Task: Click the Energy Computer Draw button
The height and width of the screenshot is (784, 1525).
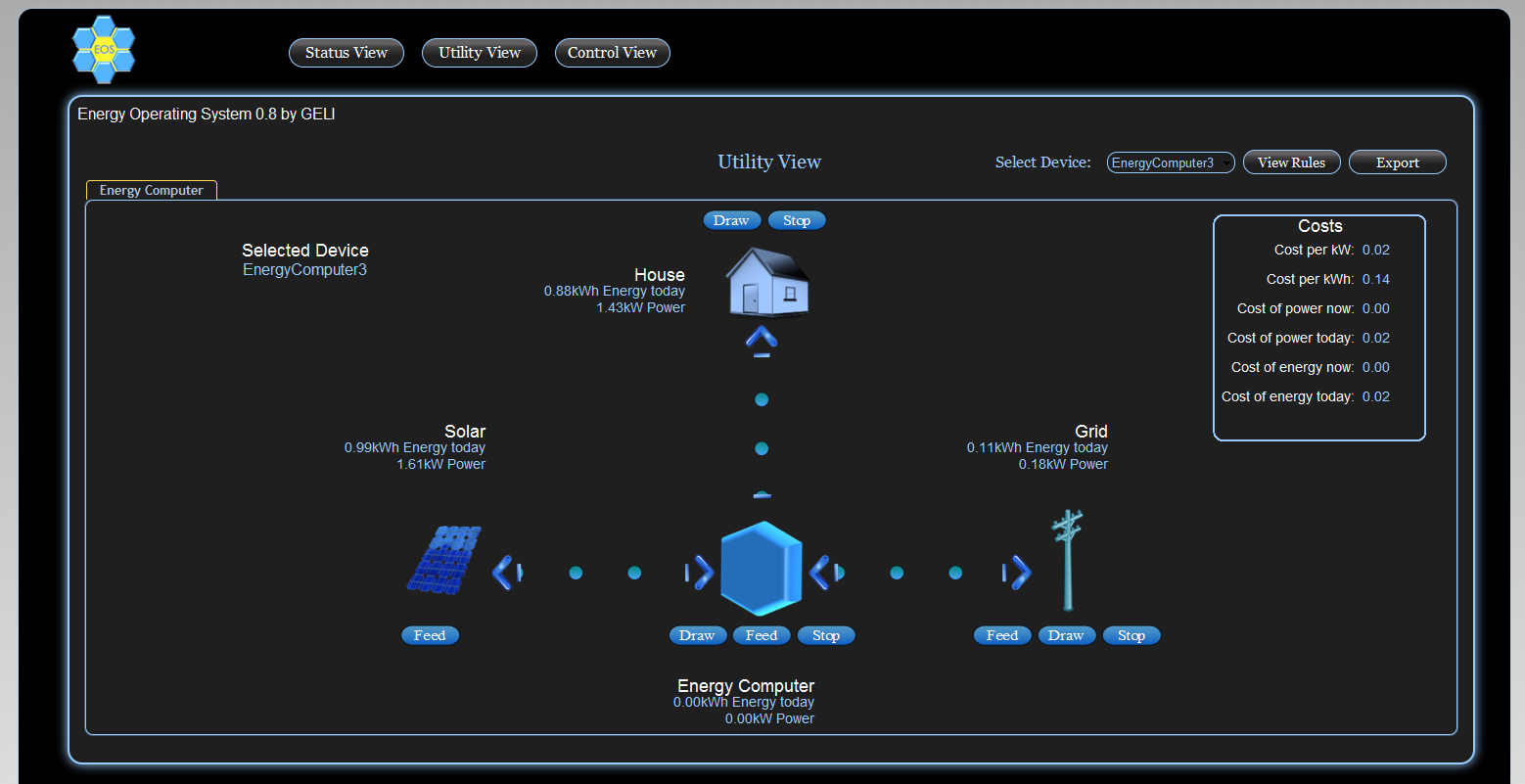Action: click(x=698, y=635)
